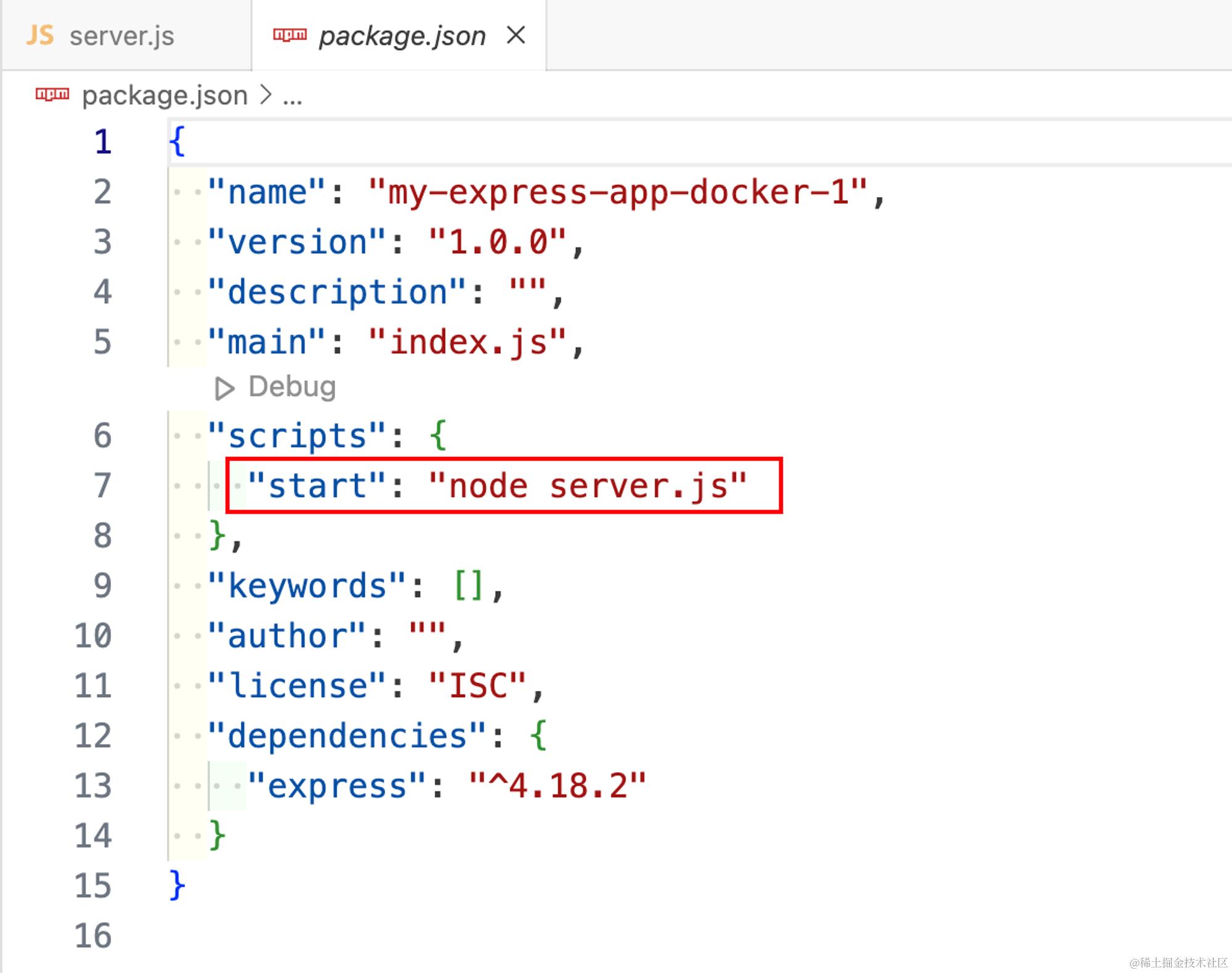Expand the breadcrumb chevron after package.json
The width and height of the screenshot is (1232, 973).
click(265, 95)
